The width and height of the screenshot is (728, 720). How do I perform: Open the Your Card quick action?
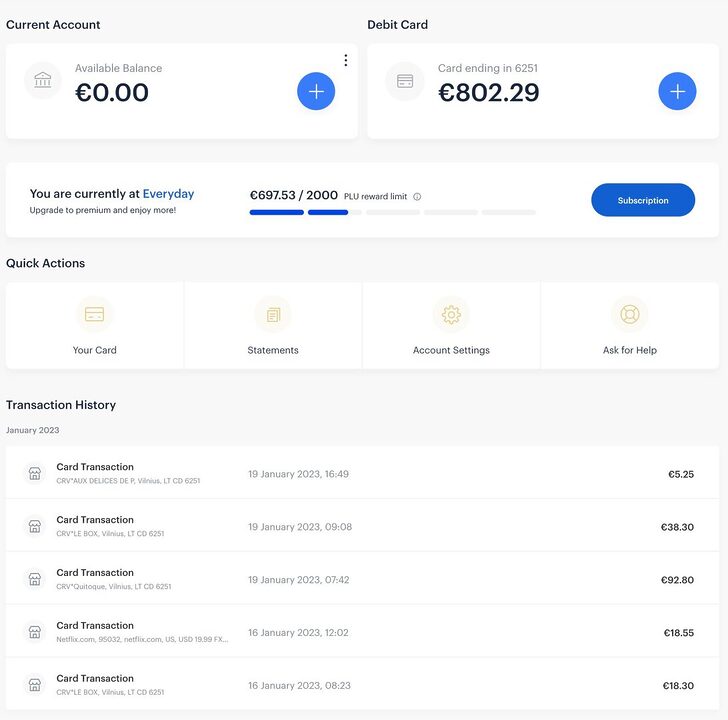[95, 325]
